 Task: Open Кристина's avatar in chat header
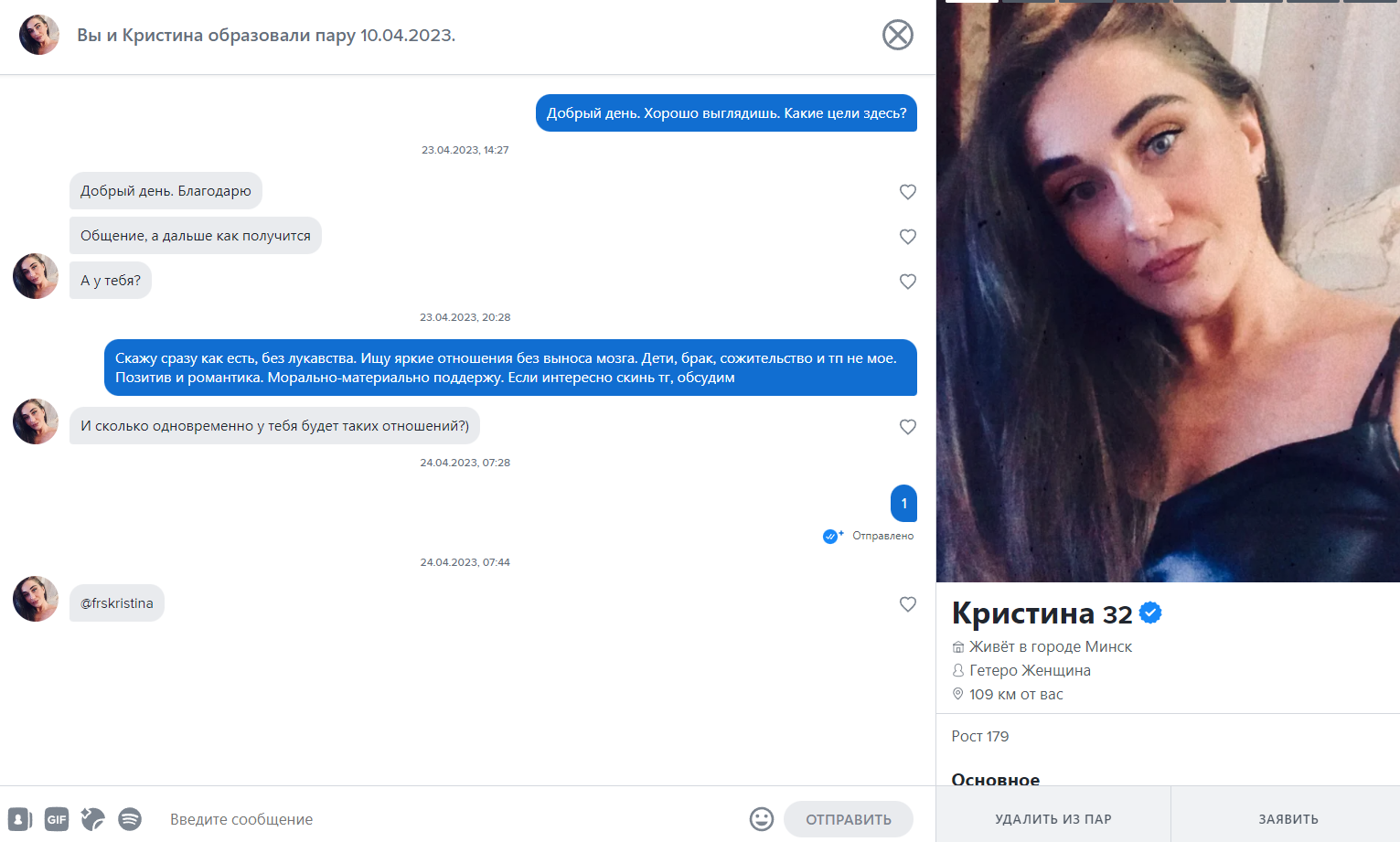pos(39,35)
